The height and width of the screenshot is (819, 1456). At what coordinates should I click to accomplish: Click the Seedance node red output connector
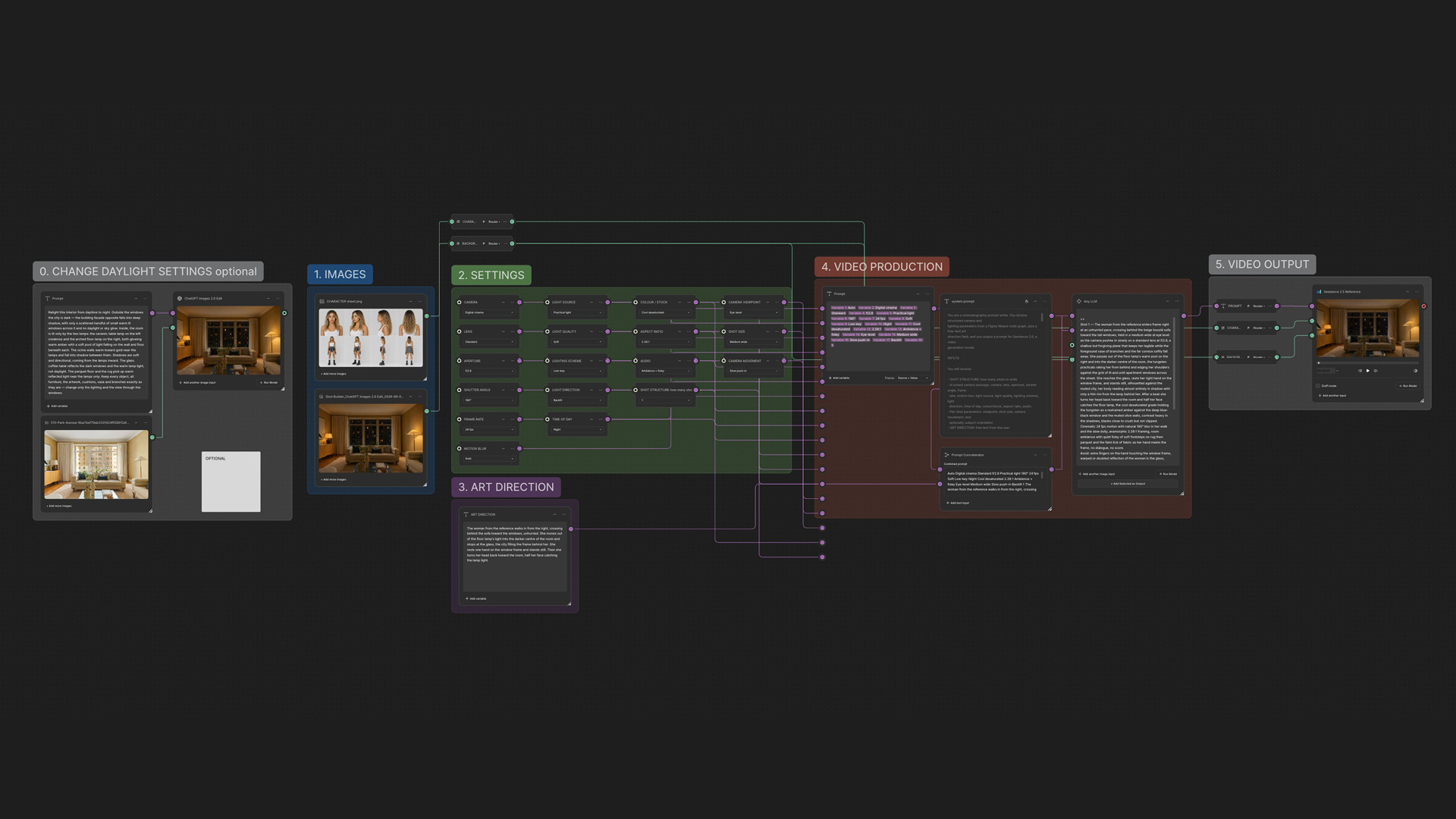[1423, 306]
